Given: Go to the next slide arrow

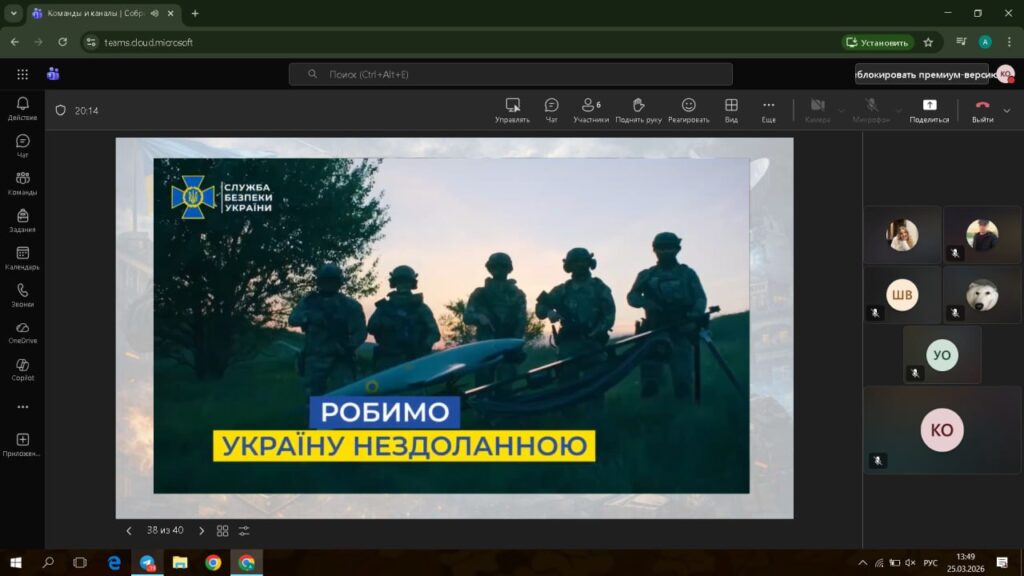Looking at the screenshot, I should (201, 531).
